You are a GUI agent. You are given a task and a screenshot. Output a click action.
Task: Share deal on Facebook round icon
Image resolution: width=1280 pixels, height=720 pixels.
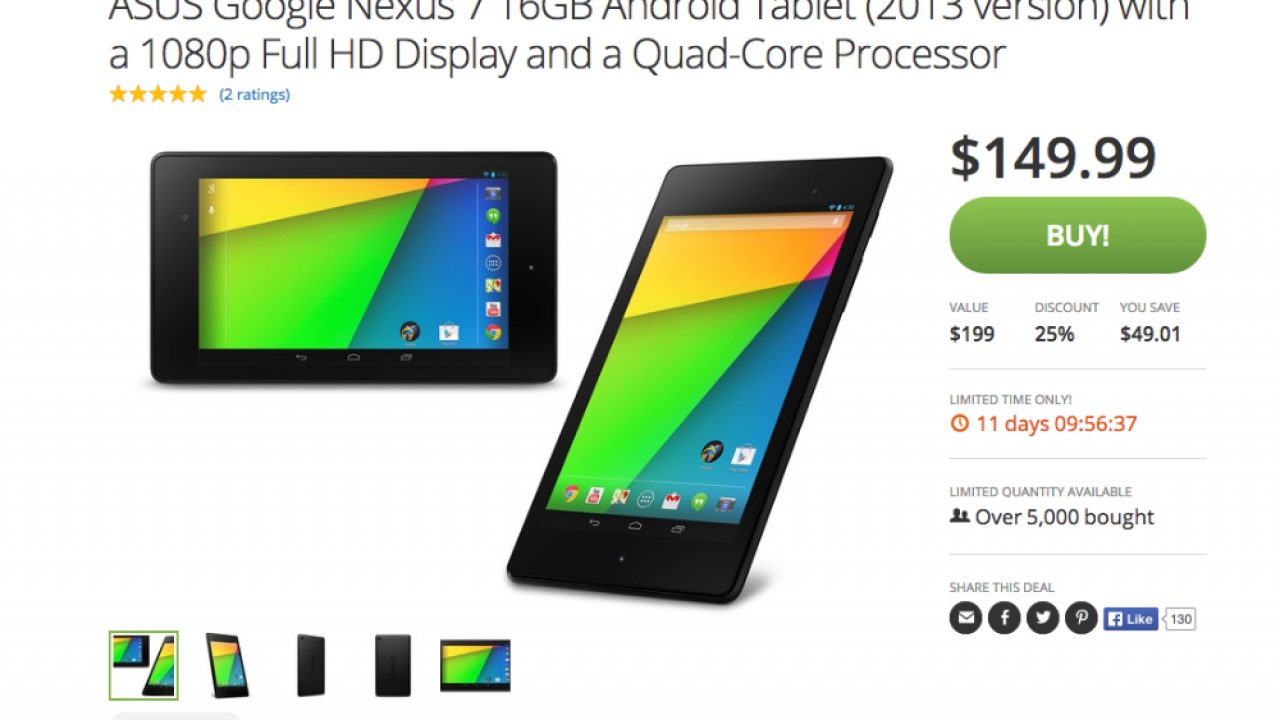tap(1004, 618)
